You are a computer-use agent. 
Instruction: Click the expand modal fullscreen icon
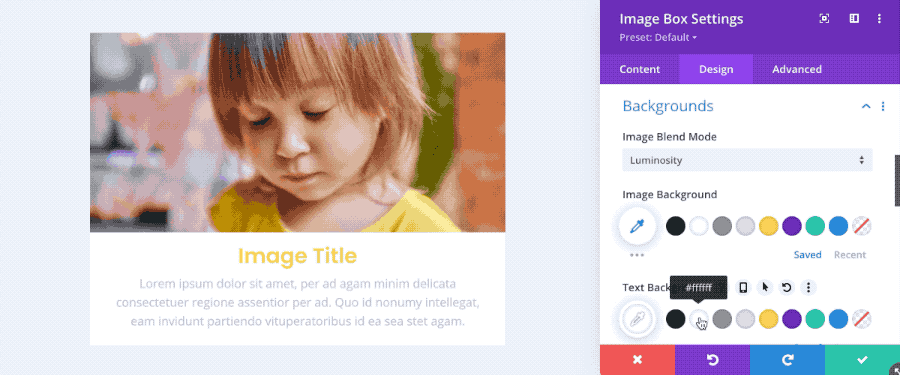(x=824, y=19)
